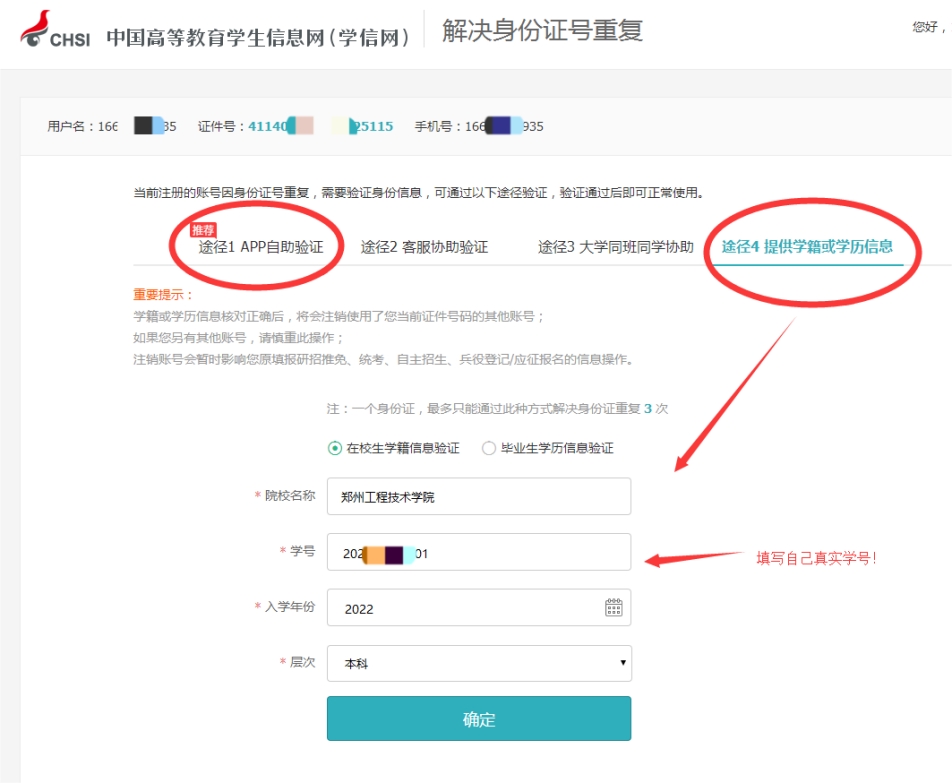952x783 pixels.
Task: Click the 手机号 value text
Action: 505,126
